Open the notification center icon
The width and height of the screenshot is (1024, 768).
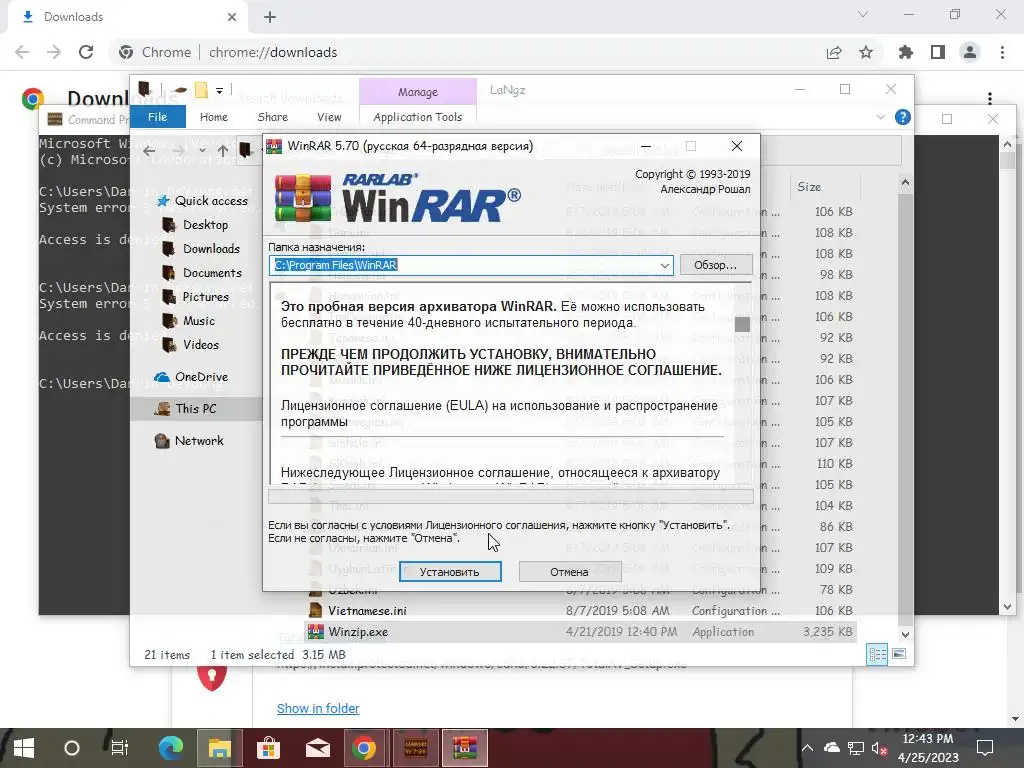pos(985,748)
